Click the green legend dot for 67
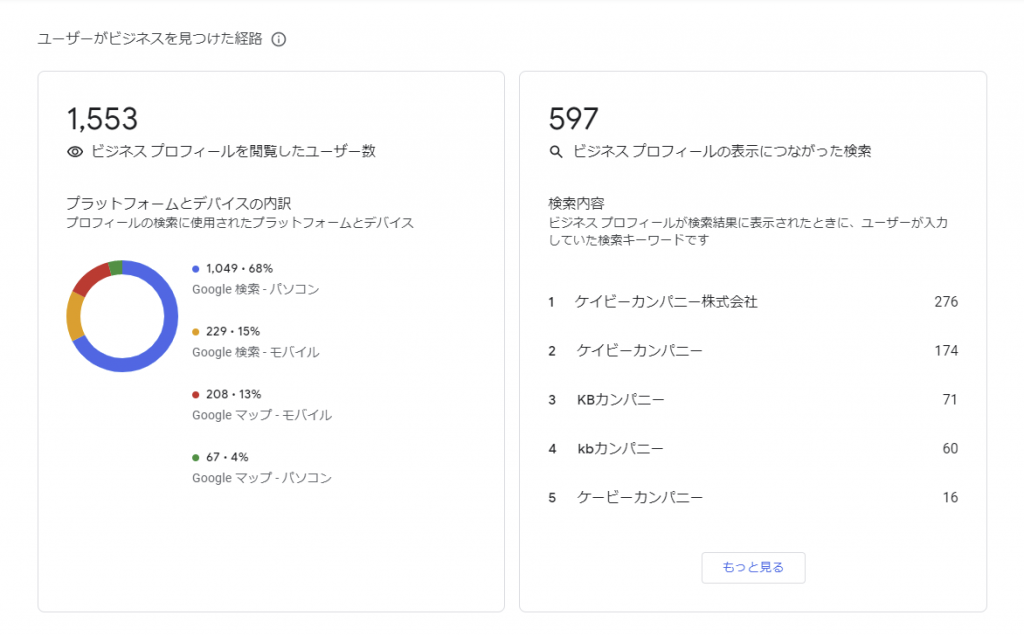This screenshot has width=1024, height=636. pyautogui.click(x=195, y=457)
